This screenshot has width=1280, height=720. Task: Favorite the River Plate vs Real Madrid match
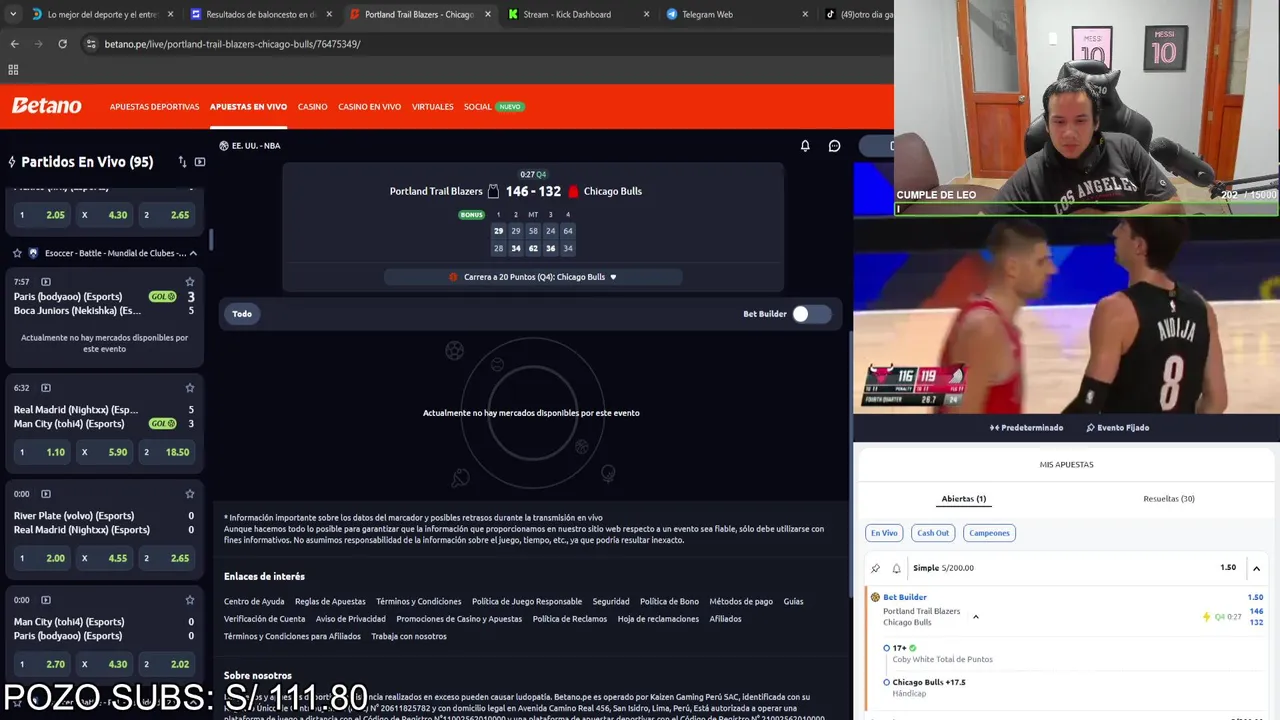tap(190, 494)
